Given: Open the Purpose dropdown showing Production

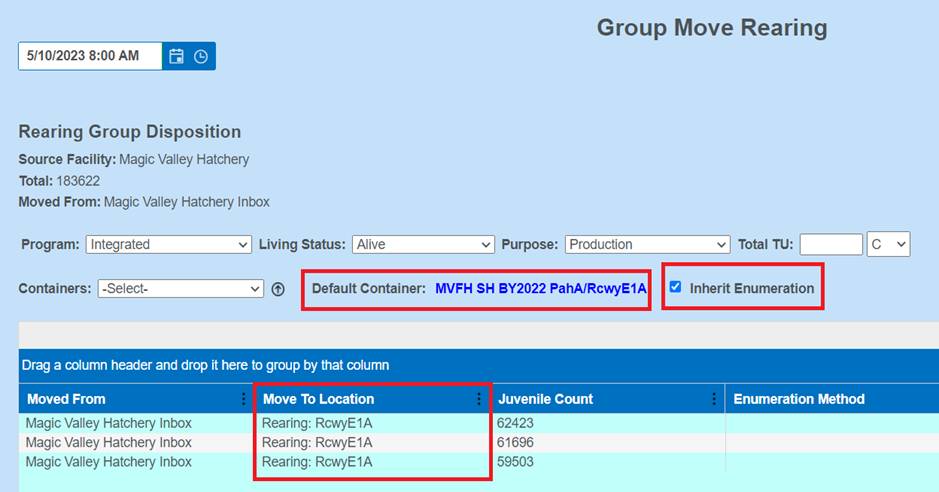Looking at the screenshot, I should (647, 244).
